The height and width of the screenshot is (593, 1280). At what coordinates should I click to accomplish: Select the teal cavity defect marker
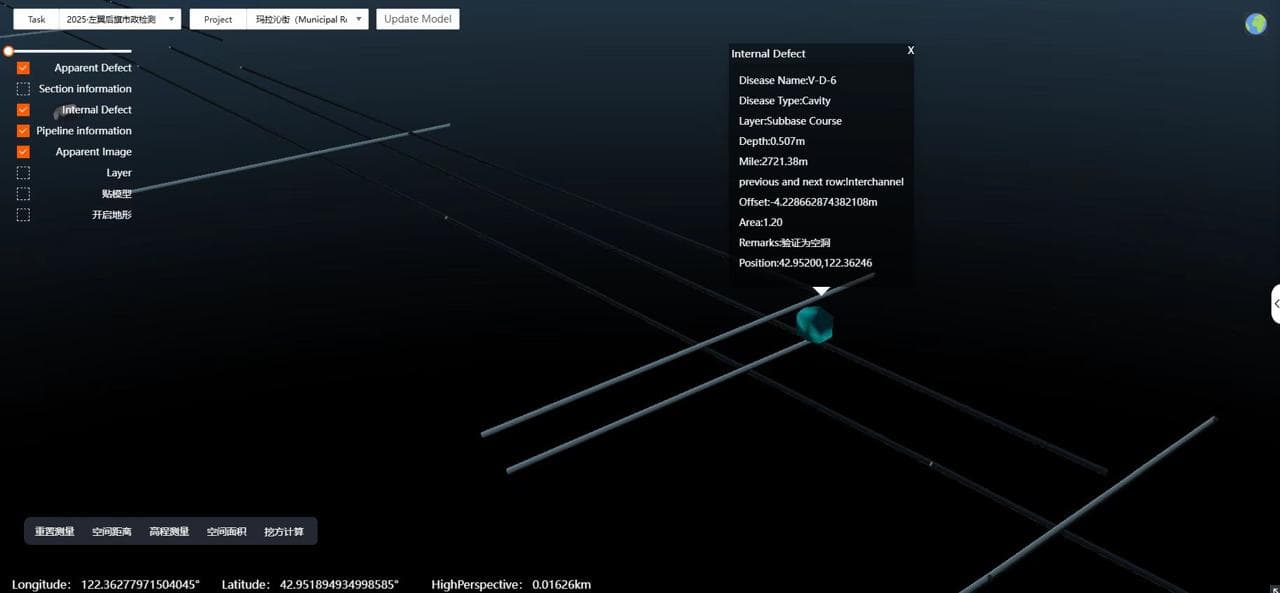814,325
